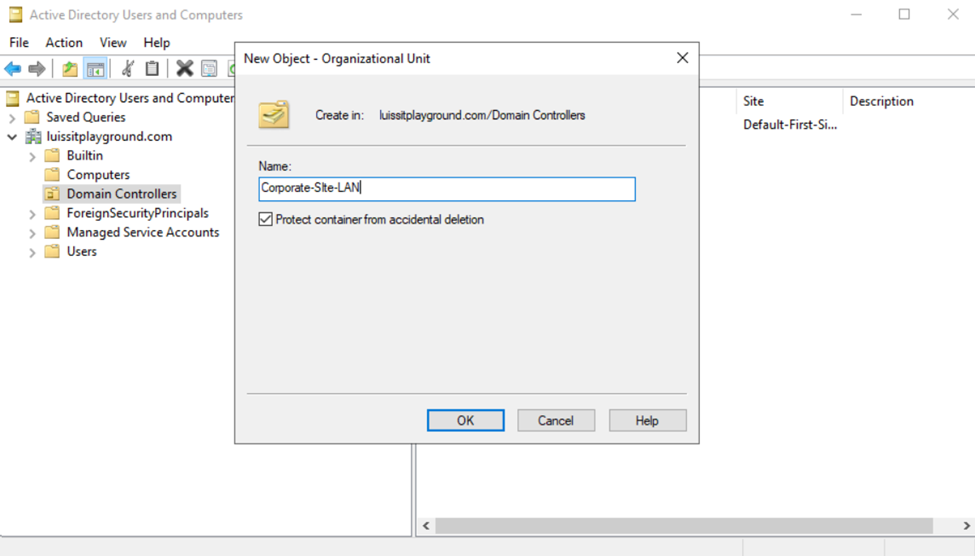Click the Users folder icon in tree
The image size is (975, 556).
point(53,252)
